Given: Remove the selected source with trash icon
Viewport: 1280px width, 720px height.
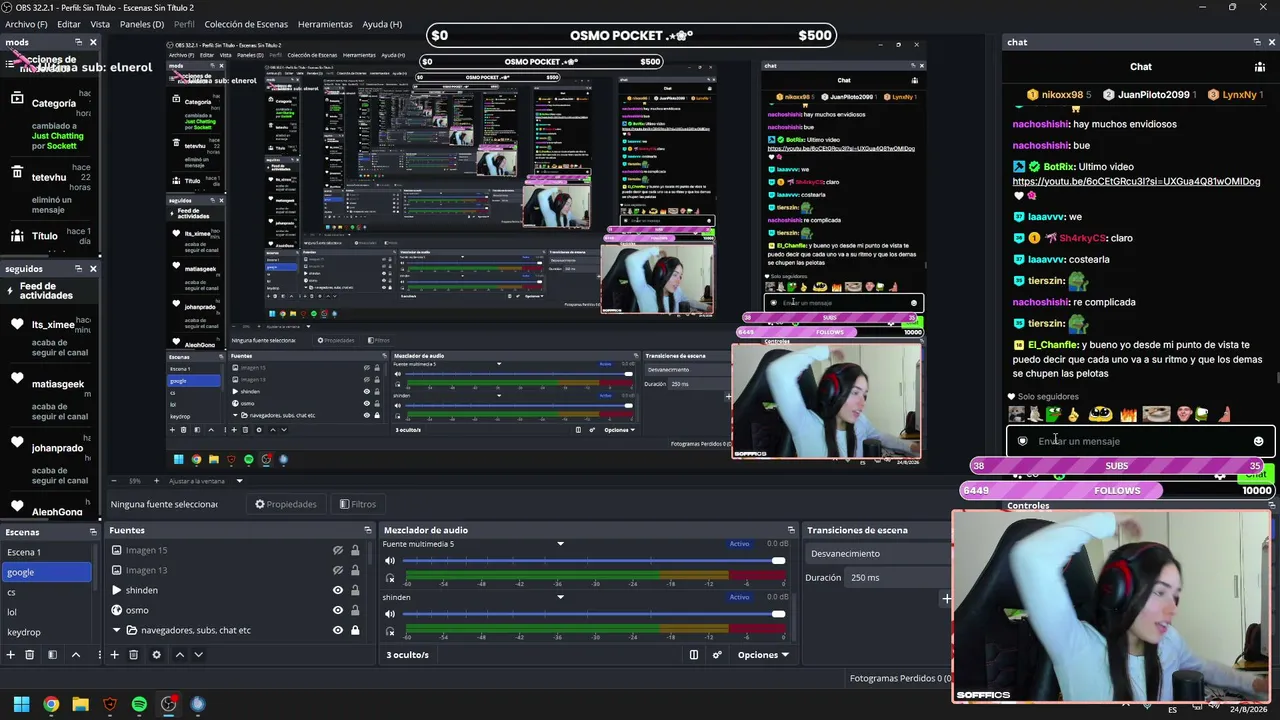Looking at the screenshot, I should point(133,655).
